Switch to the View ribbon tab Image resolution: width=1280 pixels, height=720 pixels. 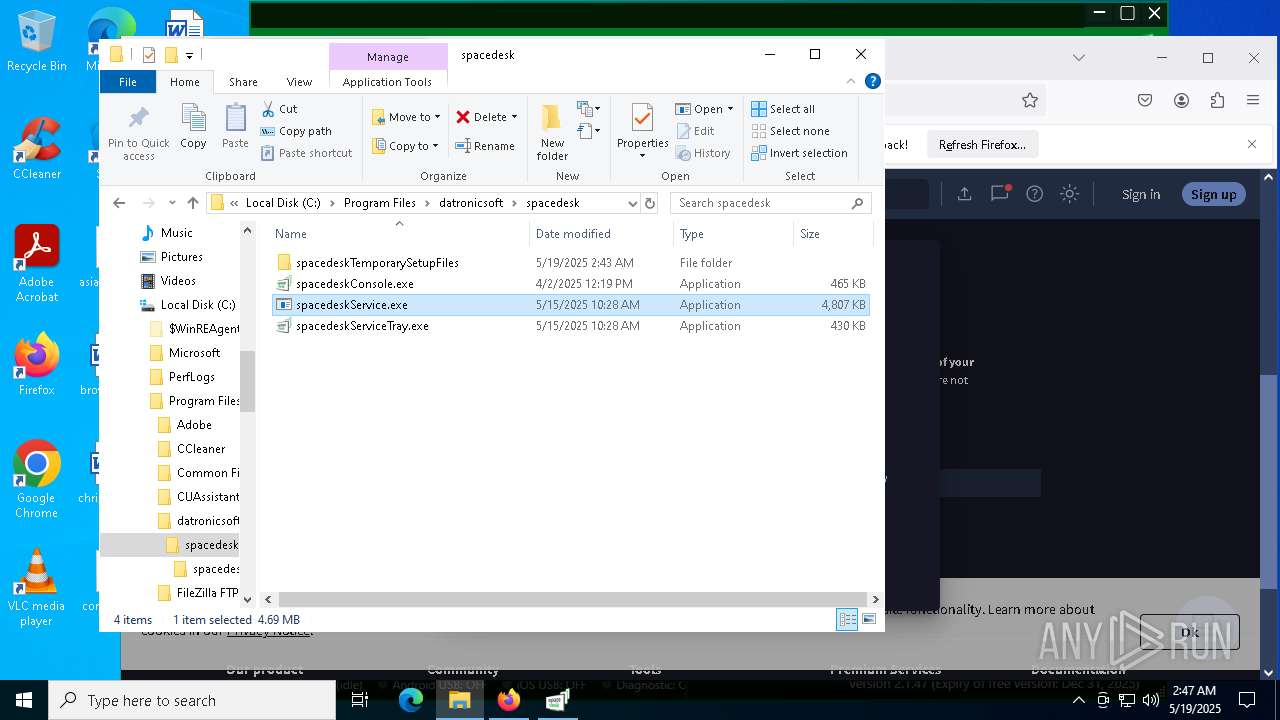[x=299, y=82]
